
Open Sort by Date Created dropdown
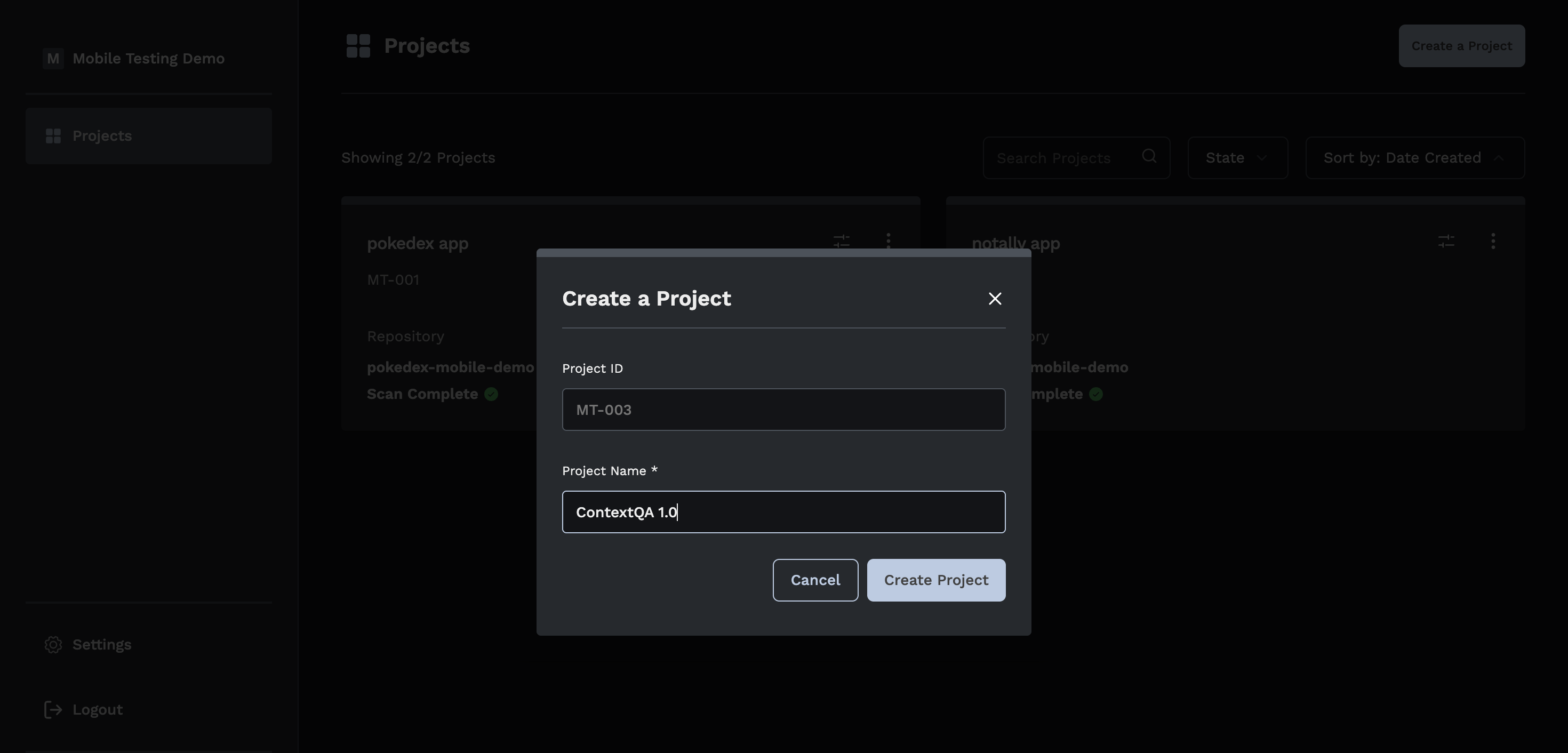(1414, 158)
